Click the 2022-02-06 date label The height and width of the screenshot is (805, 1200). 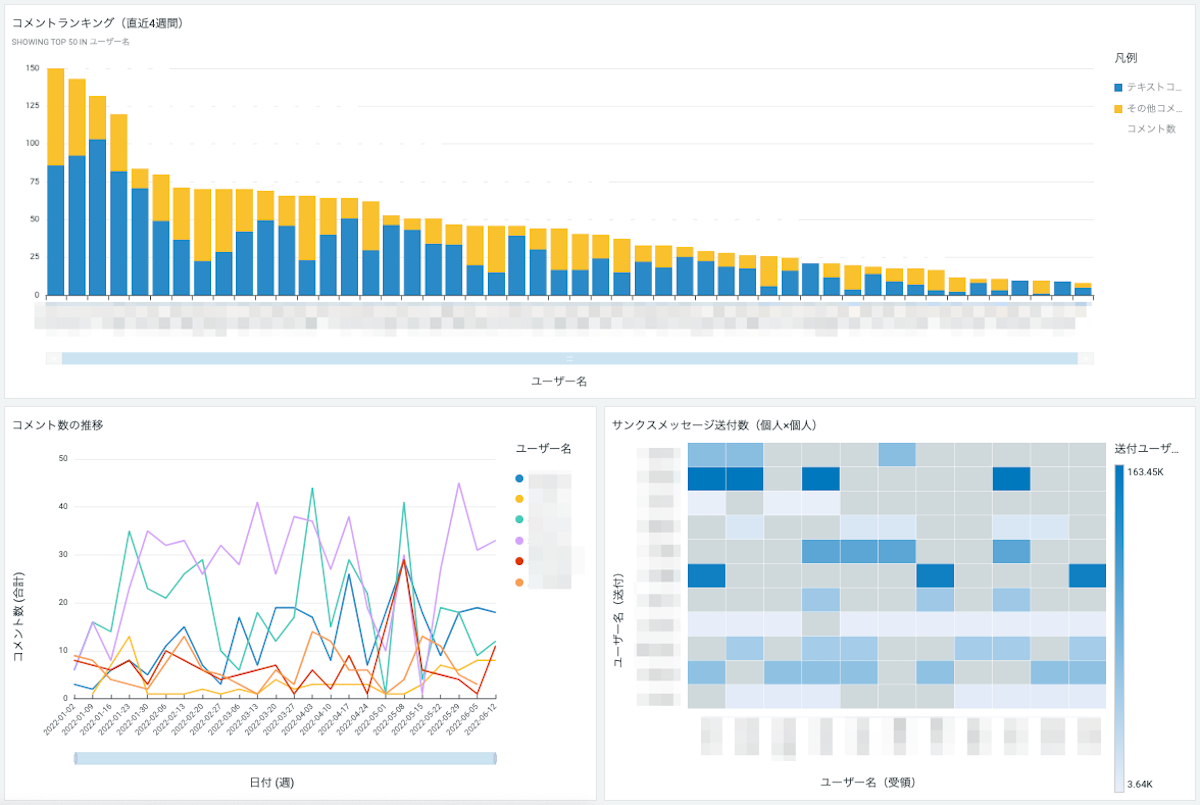(152, 719)
